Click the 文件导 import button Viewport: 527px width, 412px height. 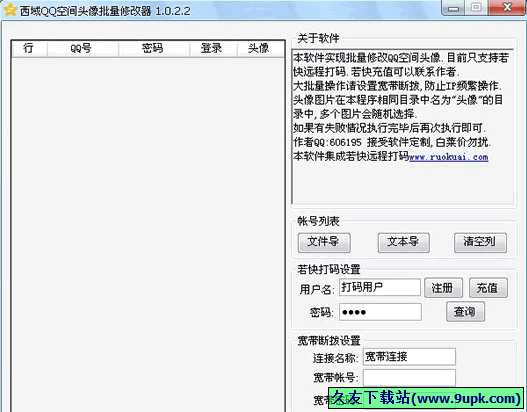tap(324, 242)
